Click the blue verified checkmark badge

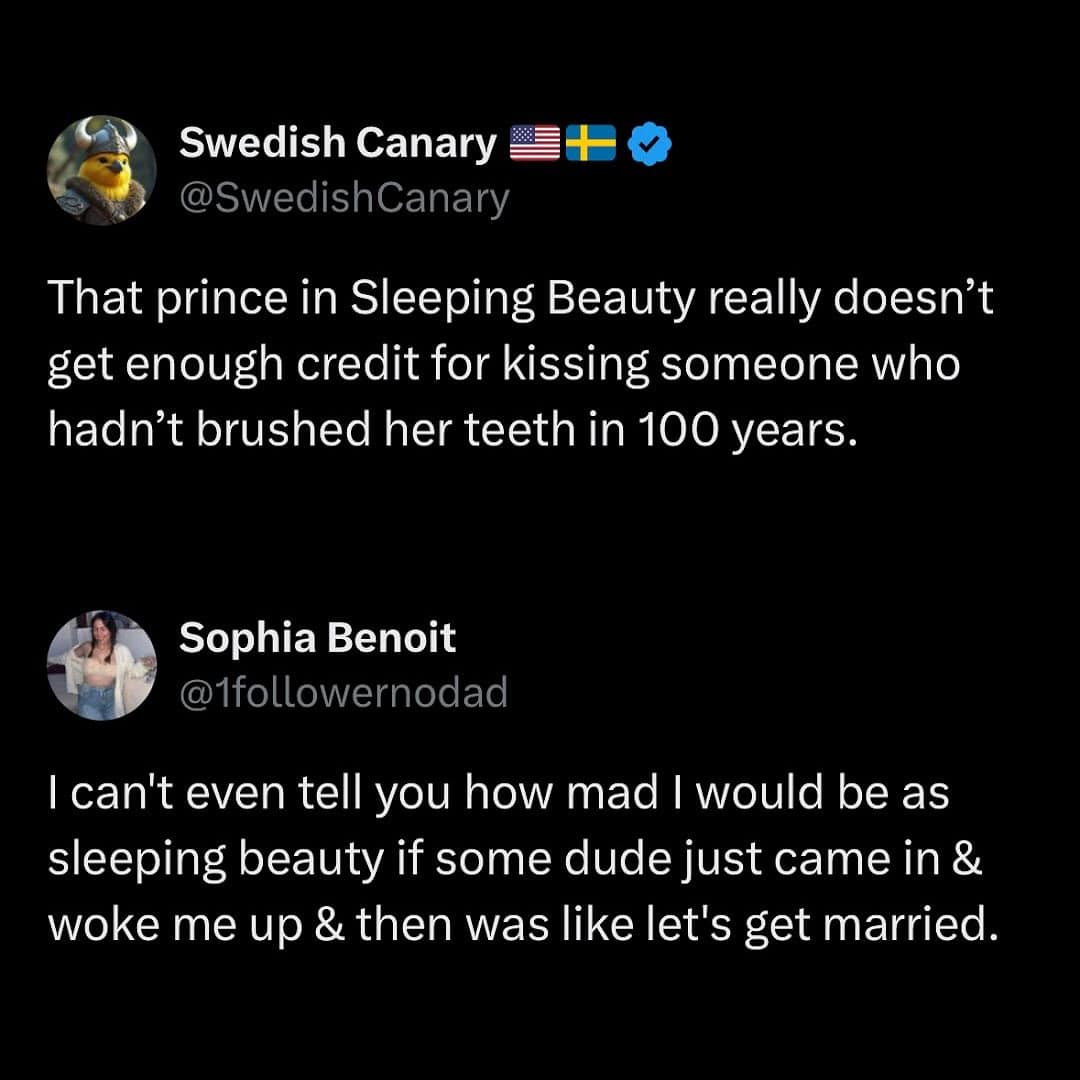pyautogui.click(x=648, y=146)
